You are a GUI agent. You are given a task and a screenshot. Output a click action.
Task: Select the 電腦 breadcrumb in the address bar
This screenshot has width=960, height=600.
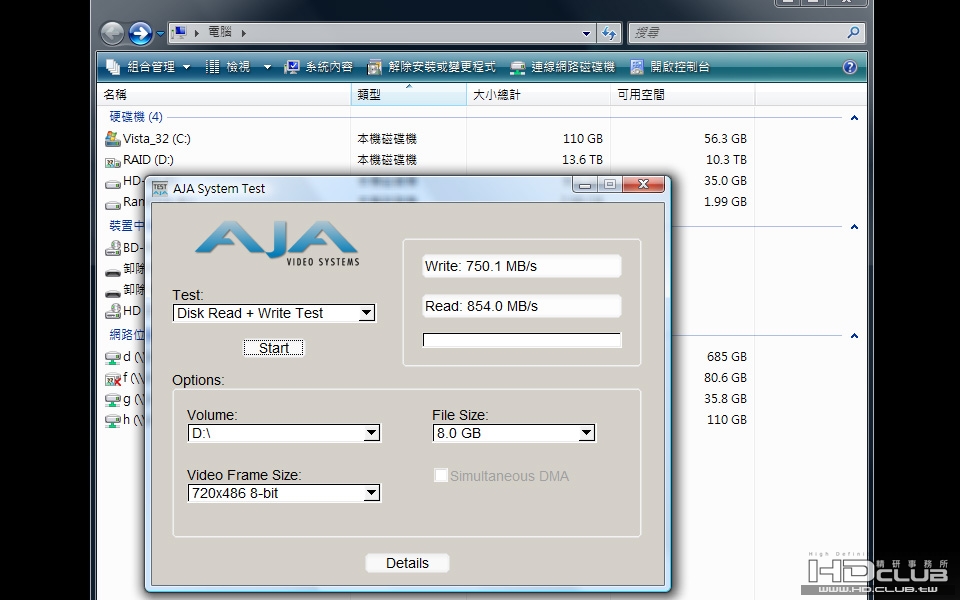(x=220, y=32)
